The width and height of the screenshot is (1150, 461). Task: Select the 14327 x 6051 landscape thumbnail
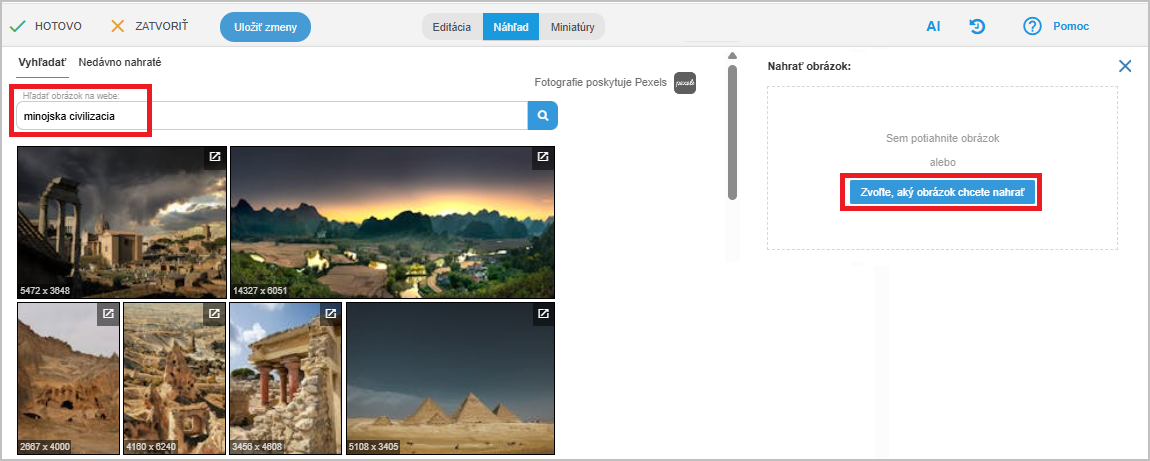point(392,222)
